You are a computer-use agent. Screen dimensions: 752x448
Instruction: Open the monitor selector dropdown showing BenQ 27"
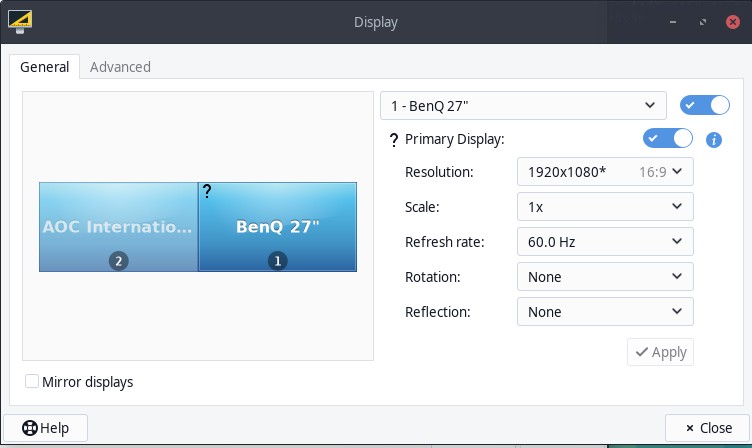523,106
